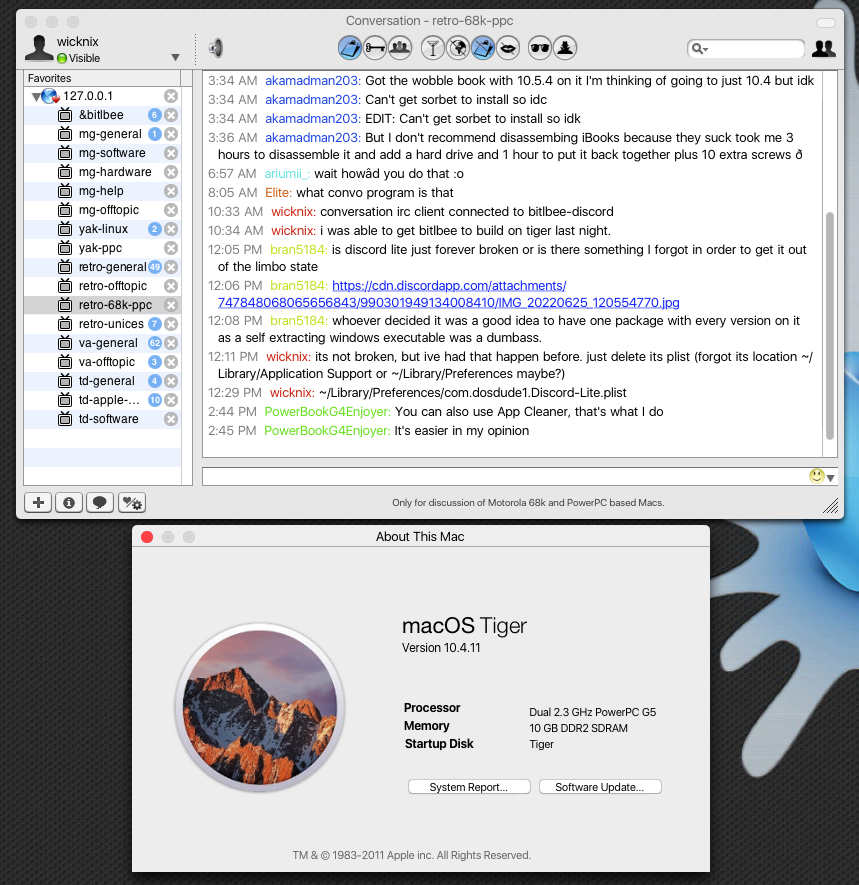Open the cdn.discordapp.com attachment link

click(x=449, y=294)
